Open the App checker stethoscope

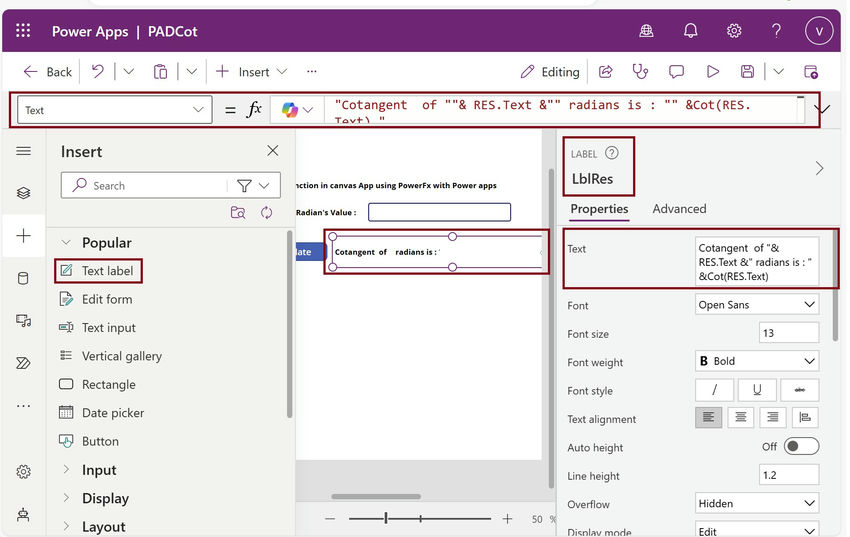[640, 72]
